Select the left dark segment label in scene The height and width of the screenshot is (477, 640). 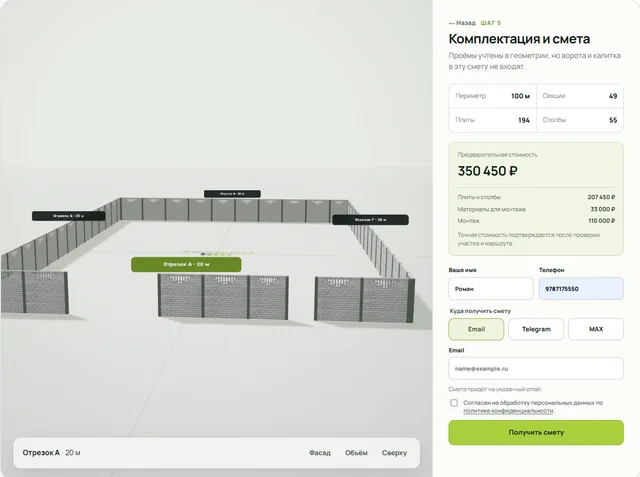pyautogui.click(x=69, y=216)
